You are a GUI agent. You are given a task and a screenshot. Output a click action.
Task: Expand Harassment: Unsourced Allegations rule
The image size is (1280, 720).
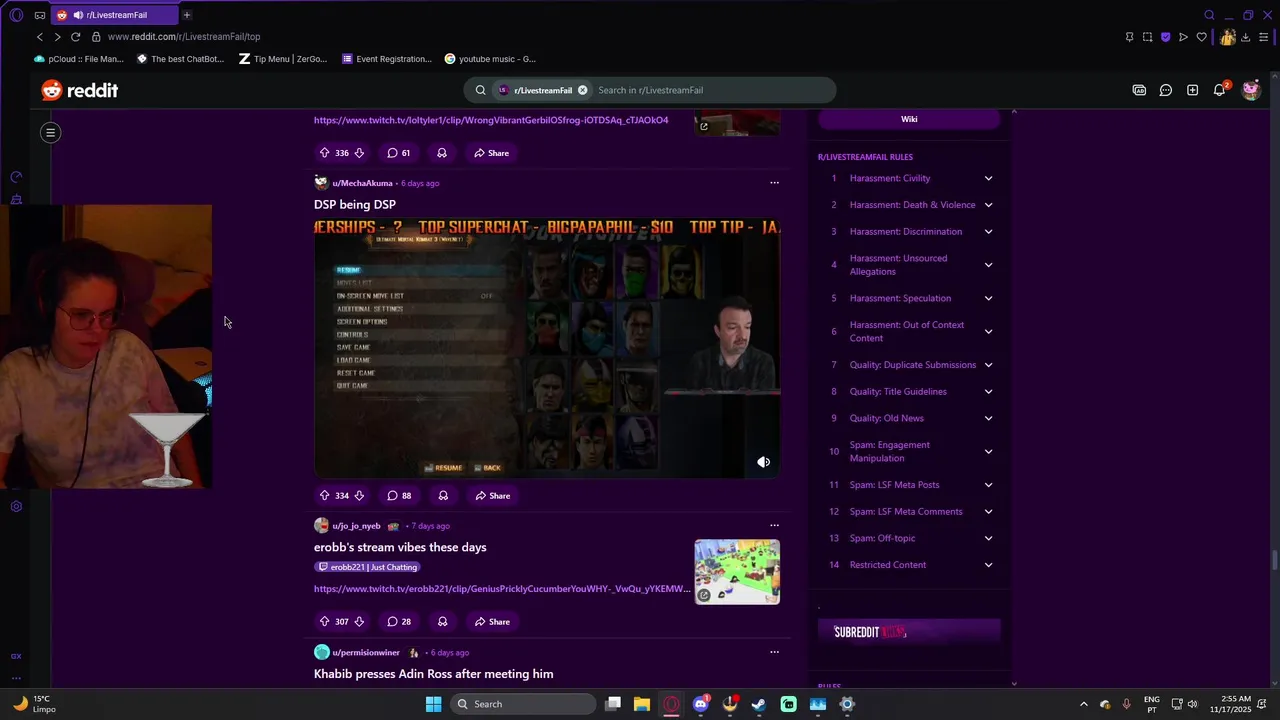[988, 265]
